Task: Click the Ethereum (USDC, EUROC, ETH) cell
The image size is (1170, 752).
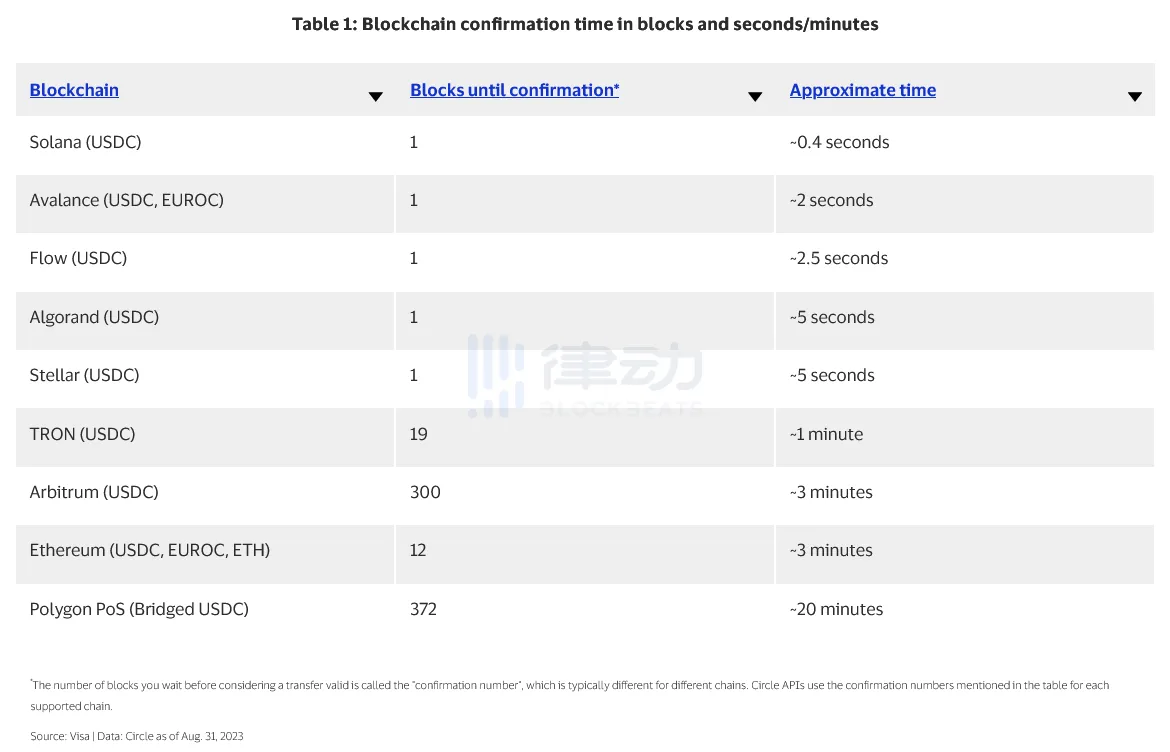Action: point(150,550)
